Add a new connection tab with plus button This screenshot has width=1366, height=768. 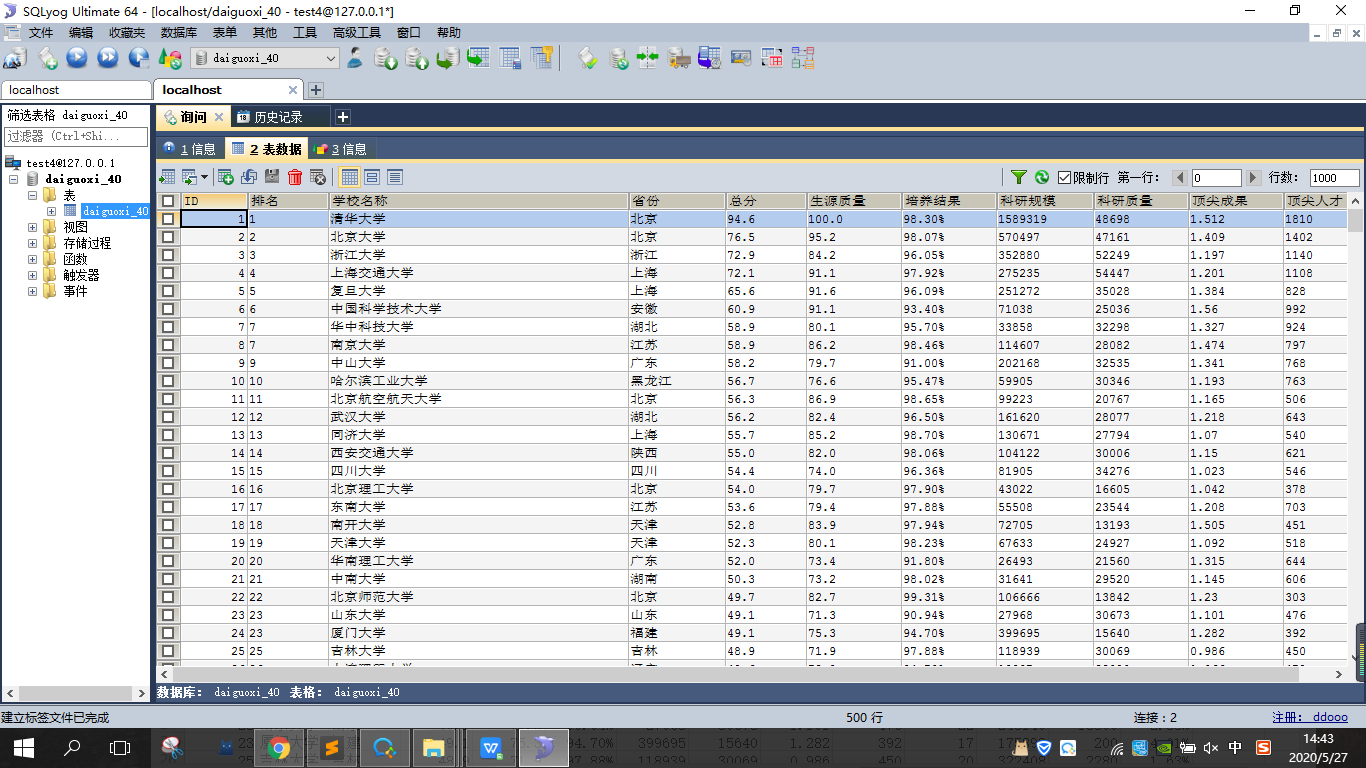pos(316,90)
